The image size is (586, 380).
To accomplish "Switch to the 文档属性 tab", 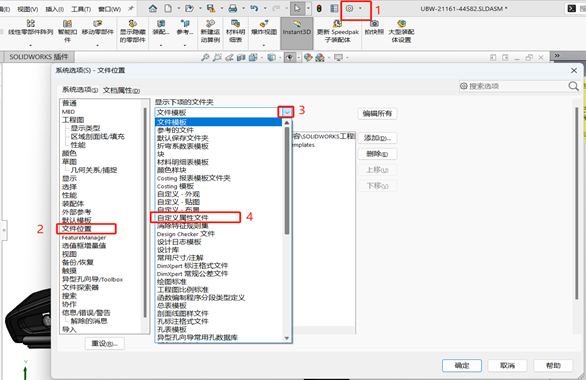I will click(x=121, y=90).
